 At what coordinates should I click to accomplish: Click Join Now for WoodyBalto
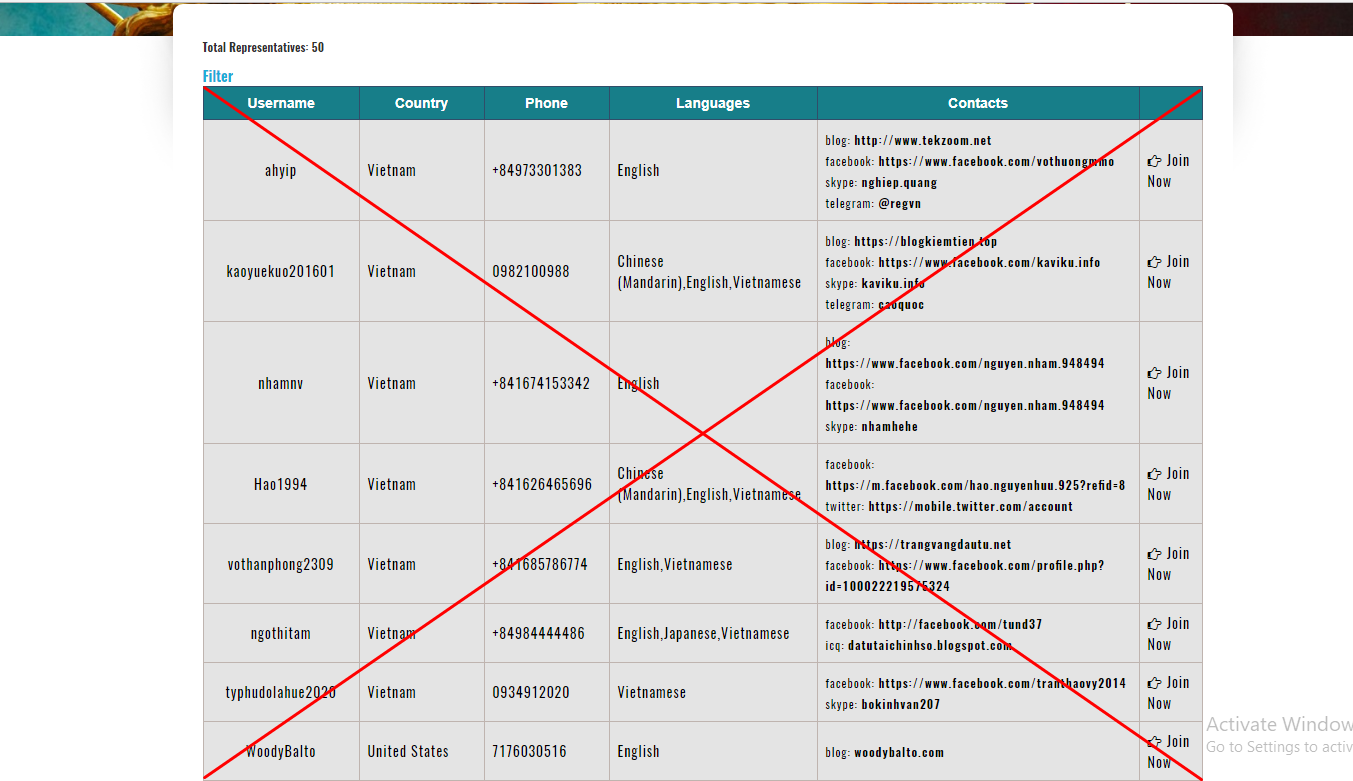pyautogui.click(x=1168, y=752)
